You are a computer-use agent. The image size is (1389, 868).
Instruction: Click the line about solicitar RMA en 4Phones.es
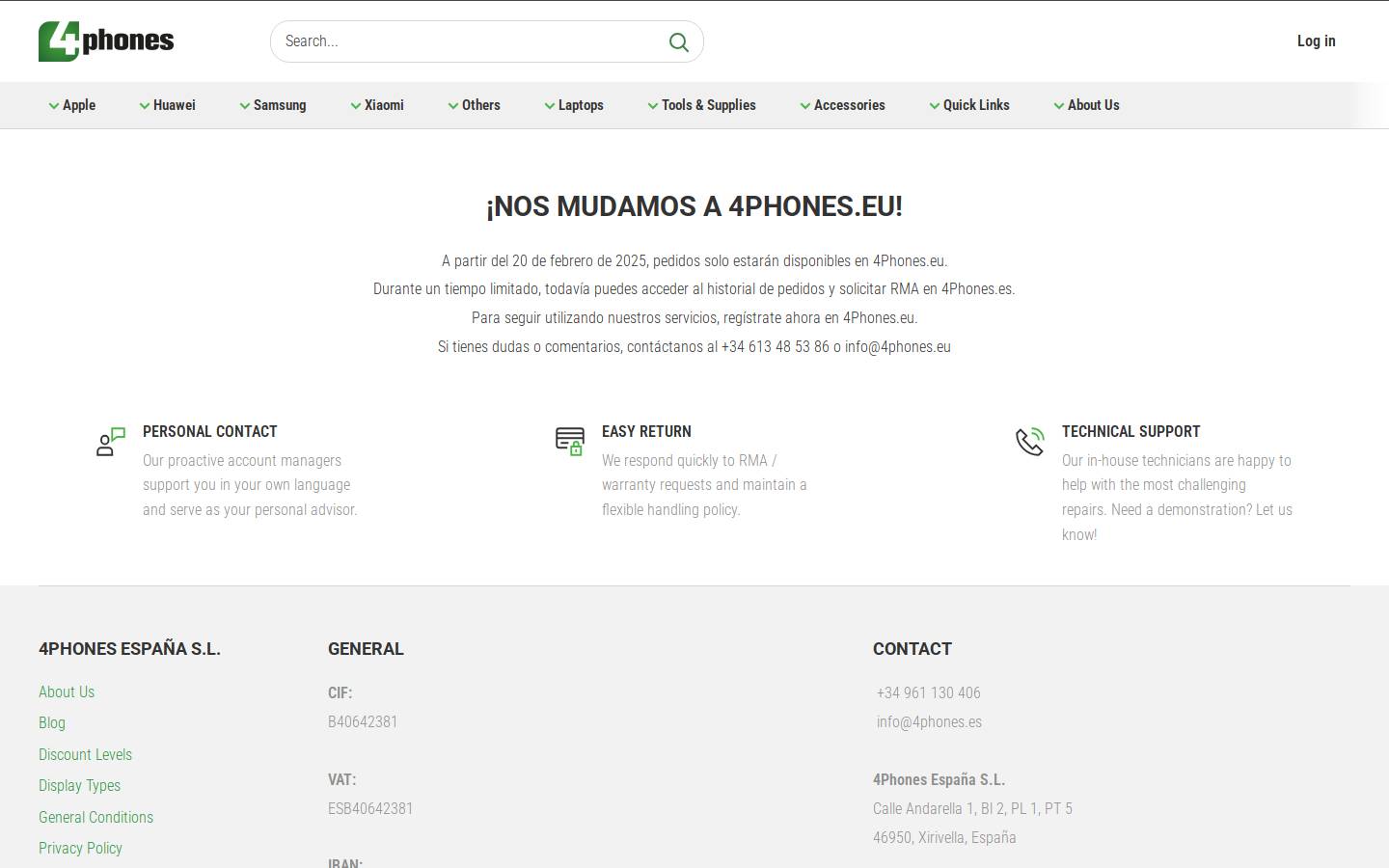[x=694, y=288]
